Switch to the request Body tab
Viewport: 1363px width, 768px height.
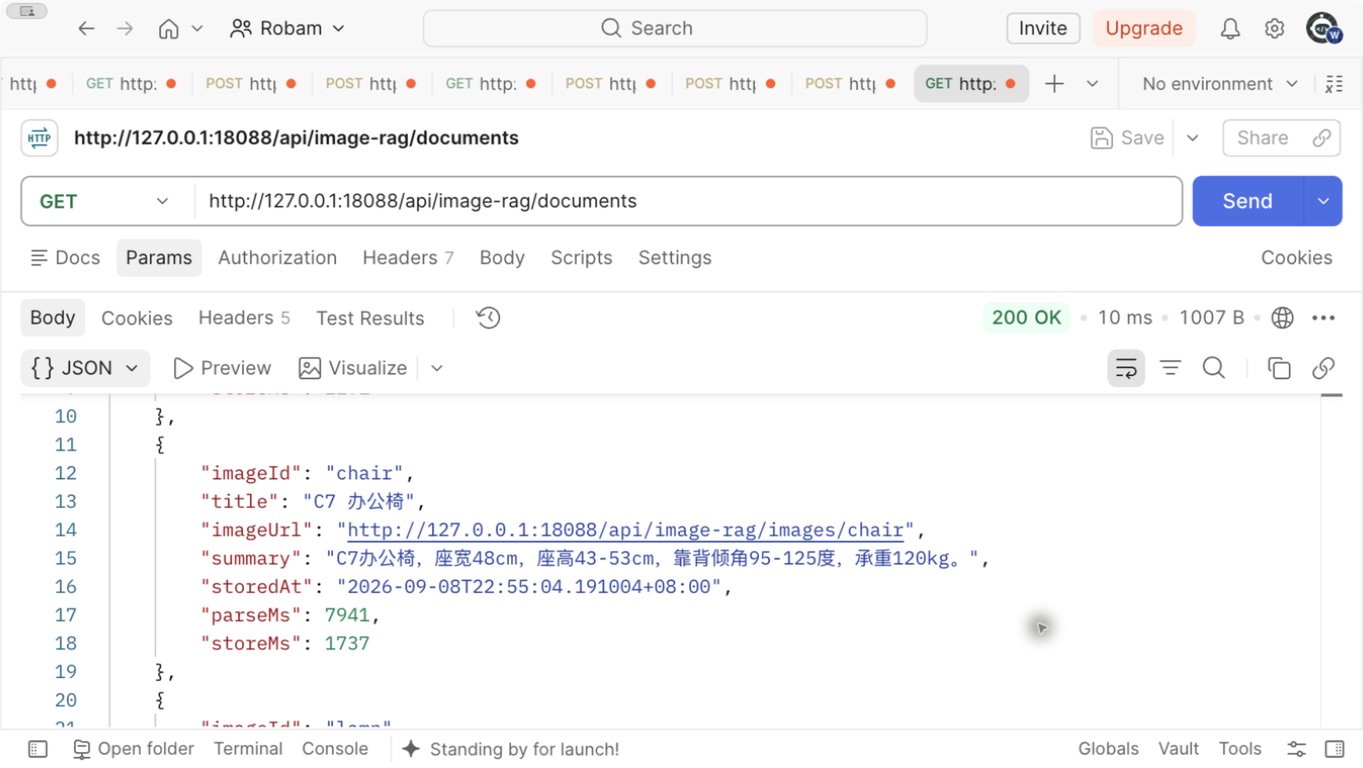[x=502, y=258]
